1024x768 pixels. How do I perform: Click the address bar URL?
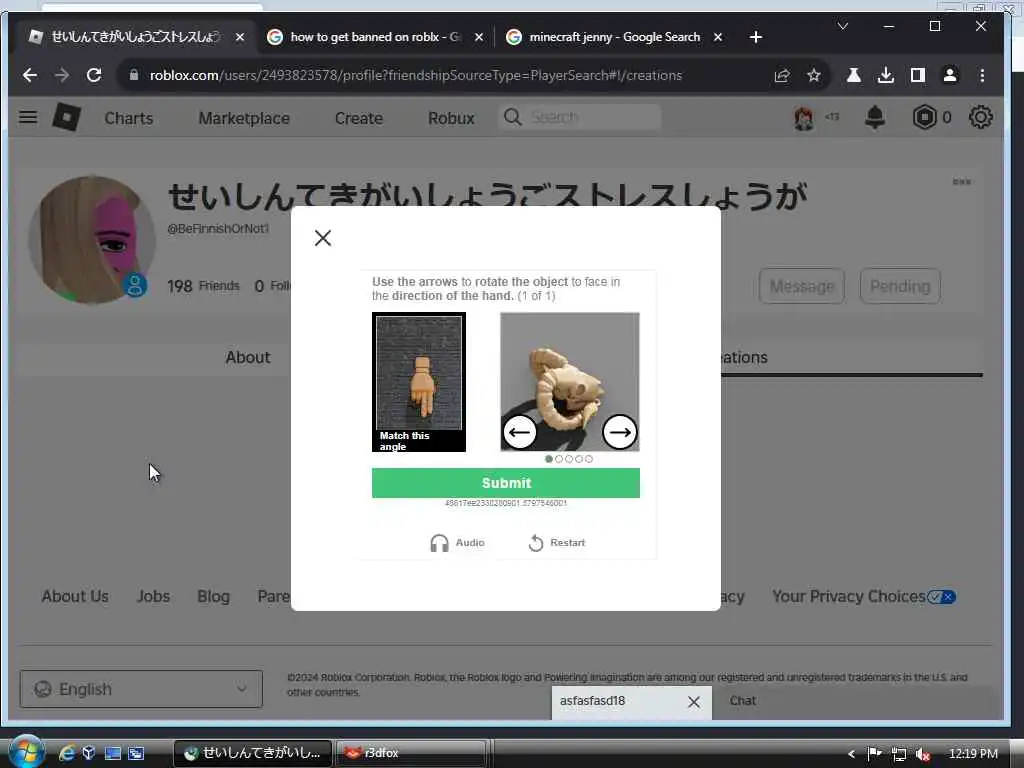point(415,75)
